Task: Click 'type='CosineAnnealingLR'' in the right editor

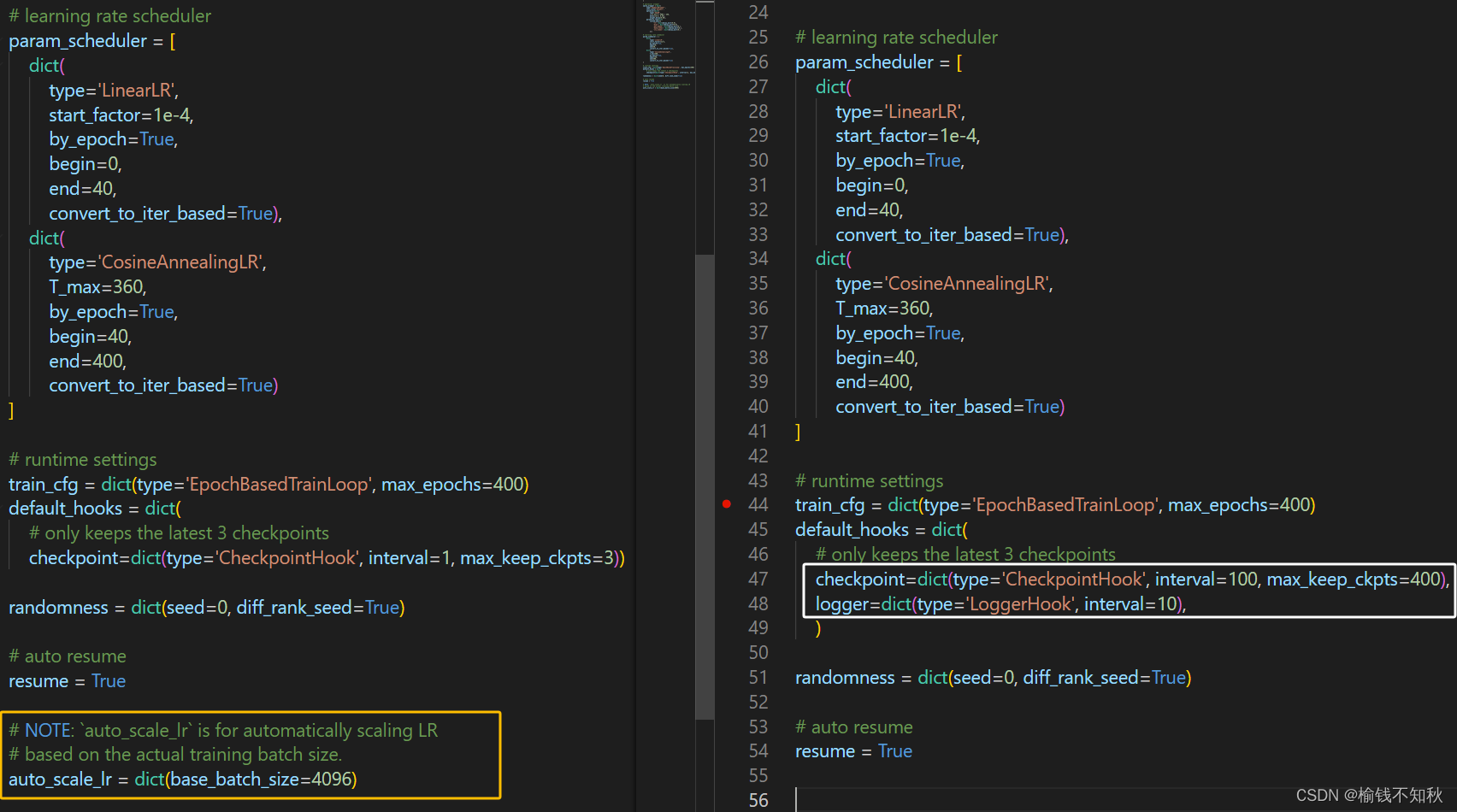Action: pos(942,284)
